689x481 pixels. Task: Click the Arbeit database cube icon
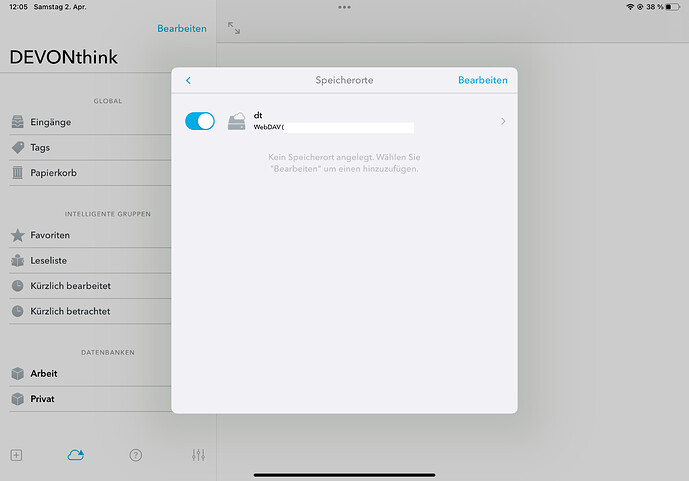coord(18,373)
